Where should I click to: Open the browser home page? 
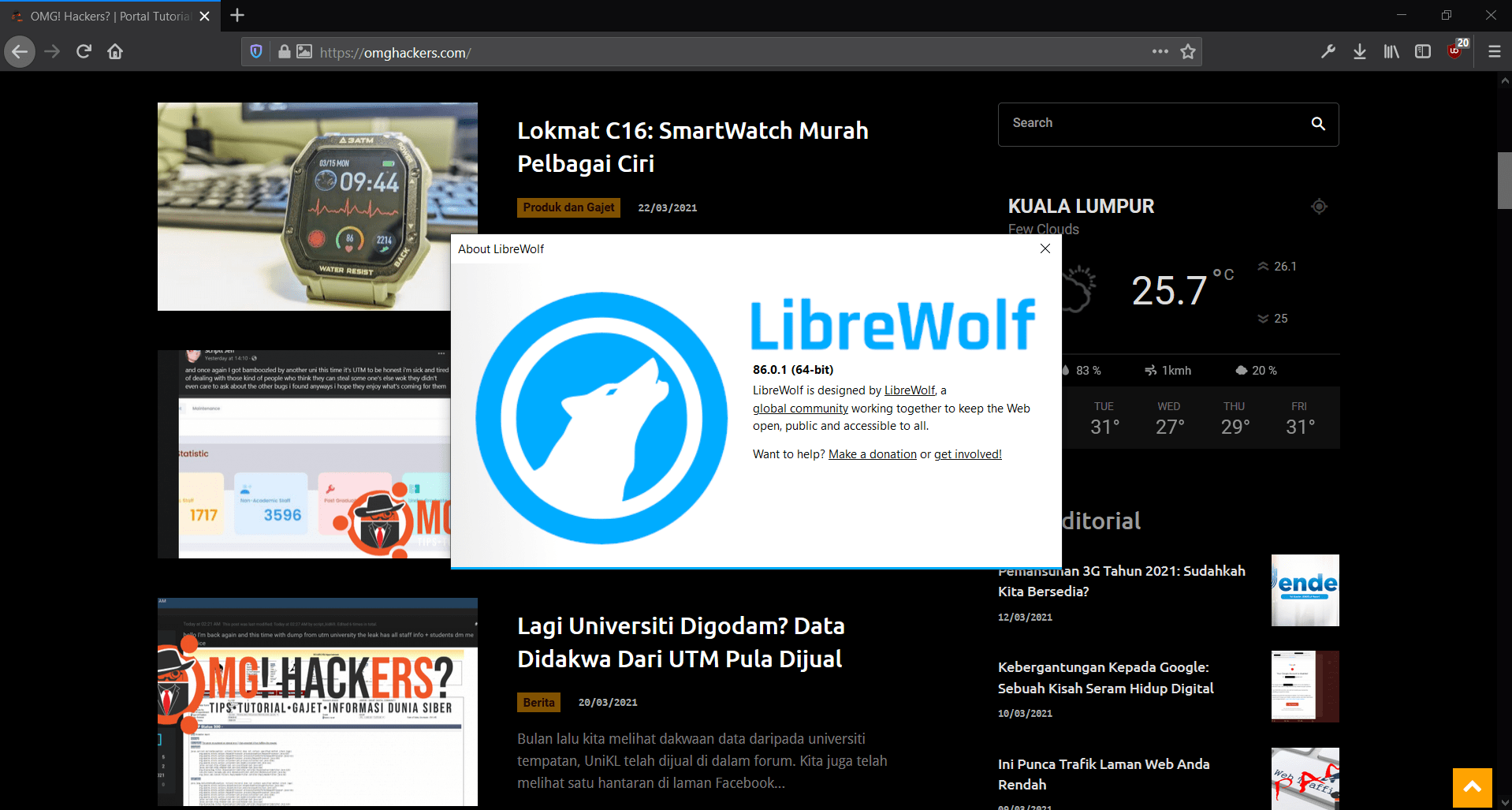click(115, 52)
